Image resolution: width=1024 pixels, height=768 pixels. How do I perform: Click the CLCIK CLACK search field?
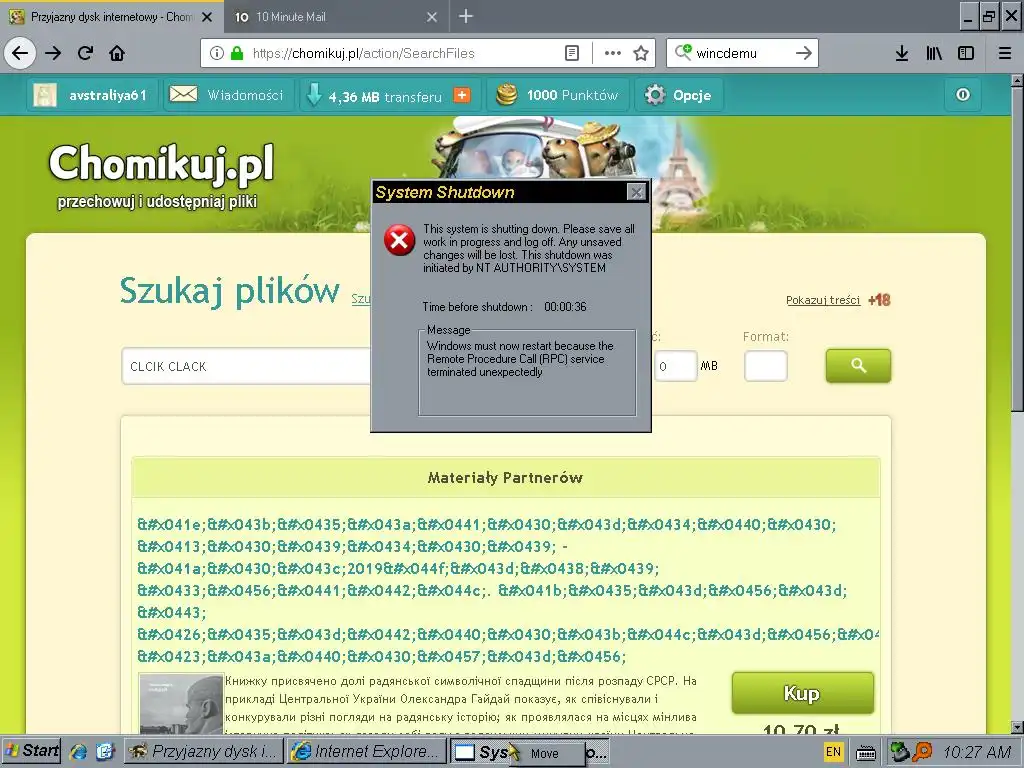pyautogui.click(x=247, y=366)
